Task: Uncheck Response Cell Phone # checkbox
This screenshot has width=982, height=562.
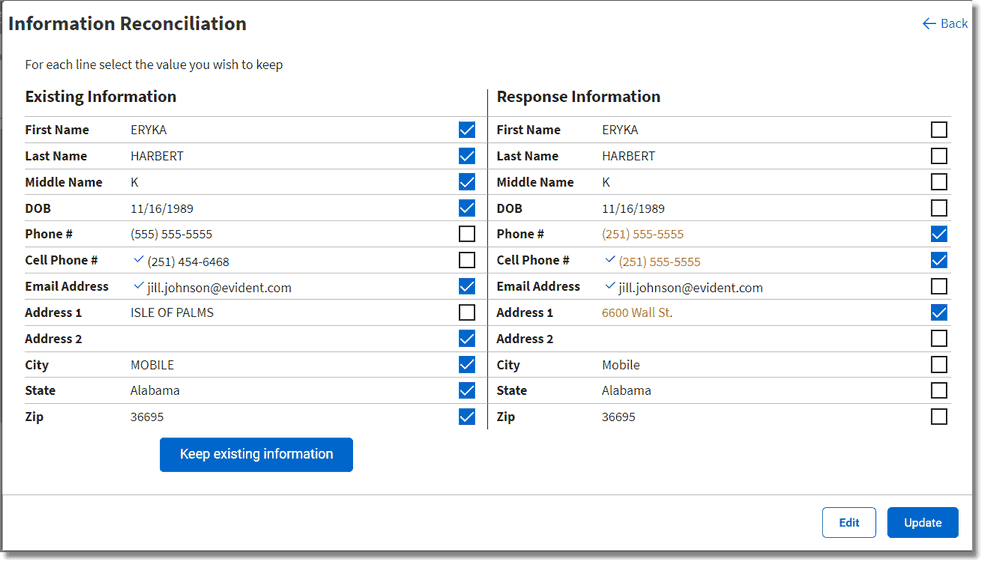Action: 939,260
